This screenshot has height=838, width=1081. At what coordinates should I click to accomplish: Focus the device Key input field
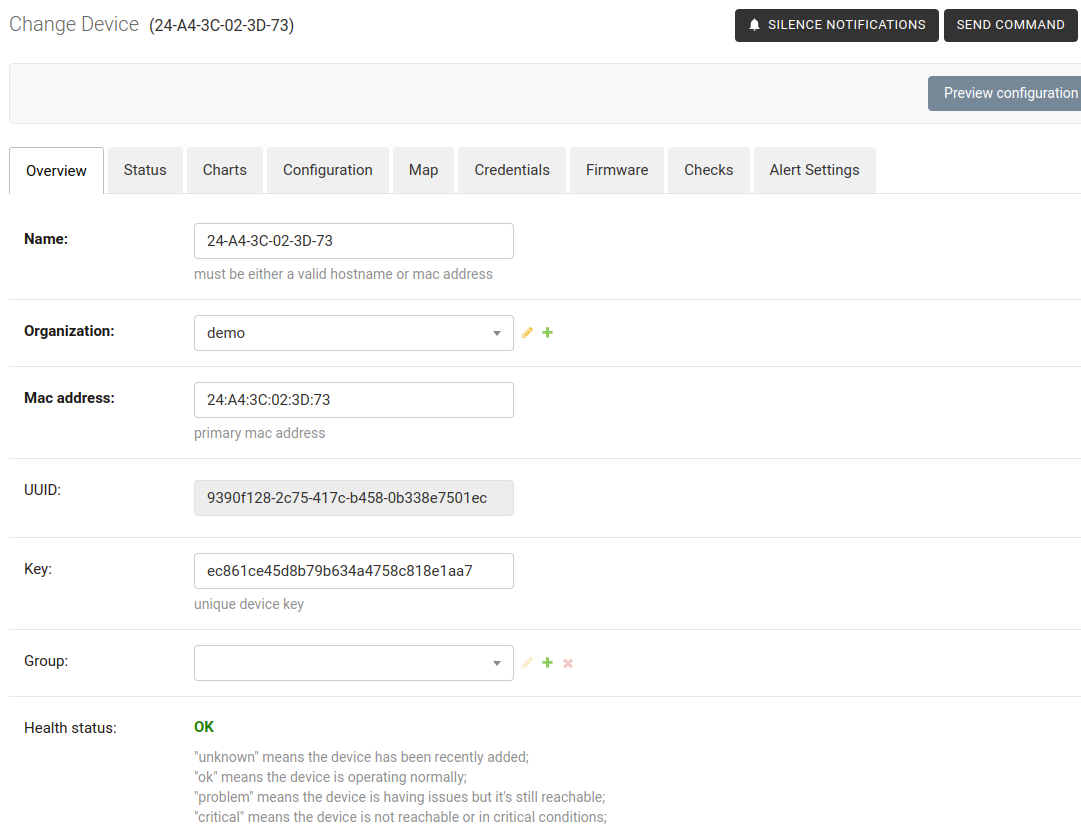(353, 571)
